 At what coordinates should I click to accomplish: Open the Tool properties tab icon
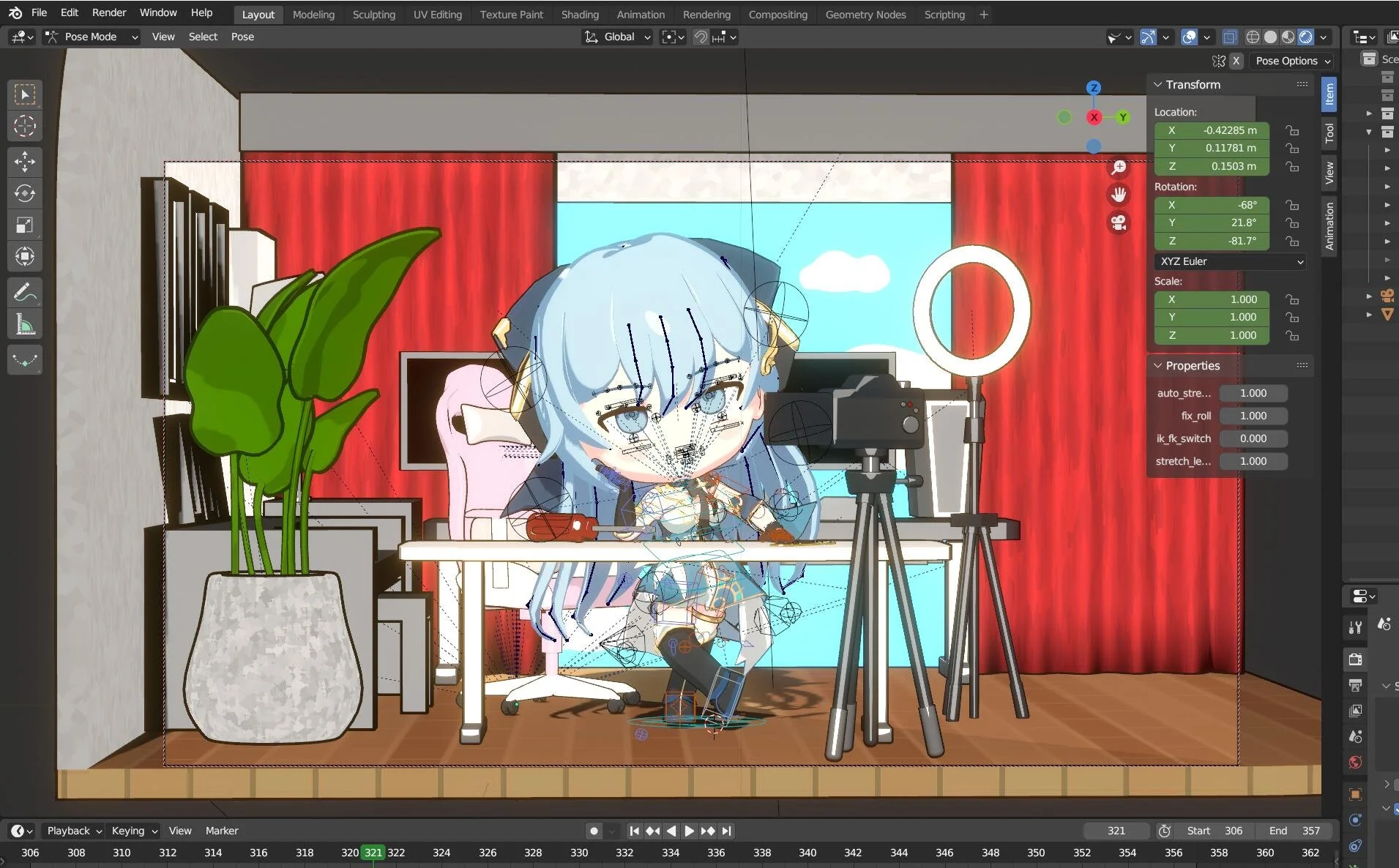pyautogui.click(x=1355, y=627)
